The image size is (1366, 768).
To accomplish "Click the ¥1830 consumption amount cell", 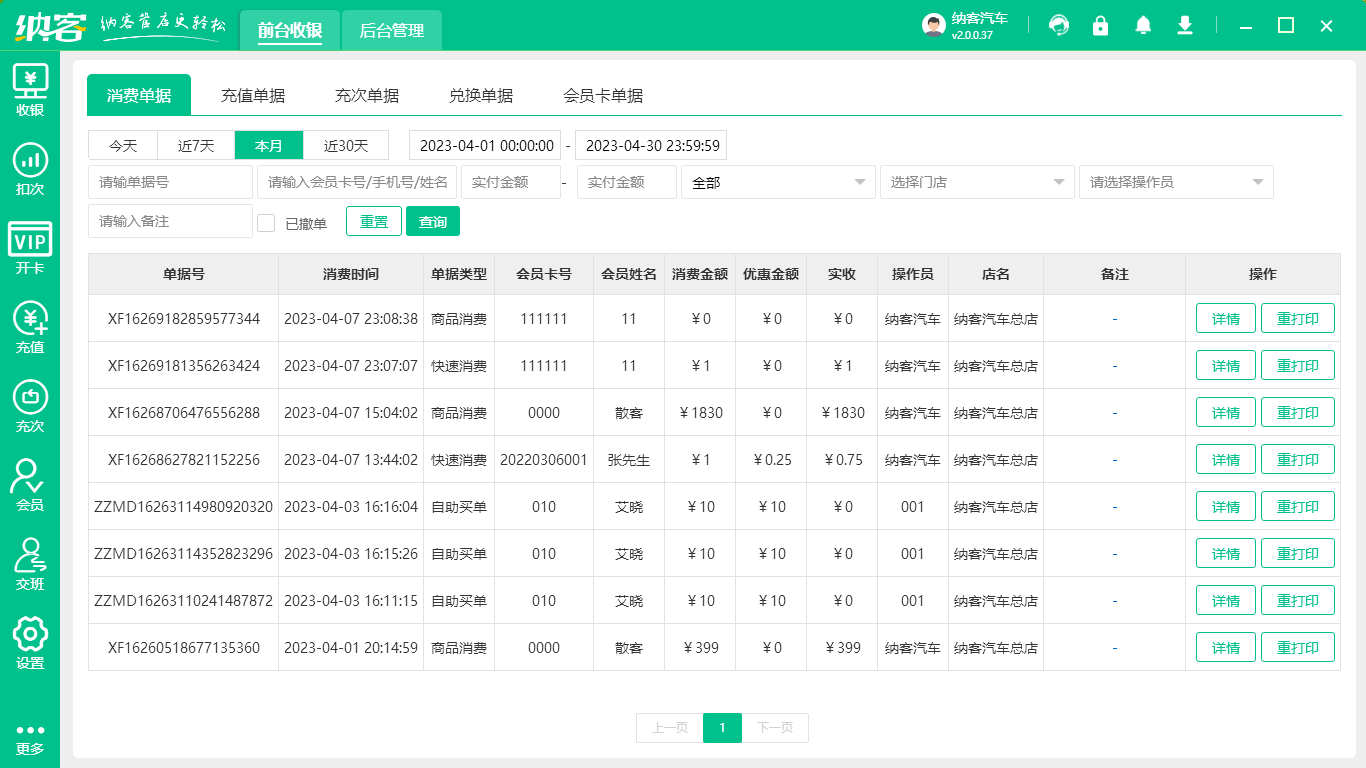I will tap(700, 413).
